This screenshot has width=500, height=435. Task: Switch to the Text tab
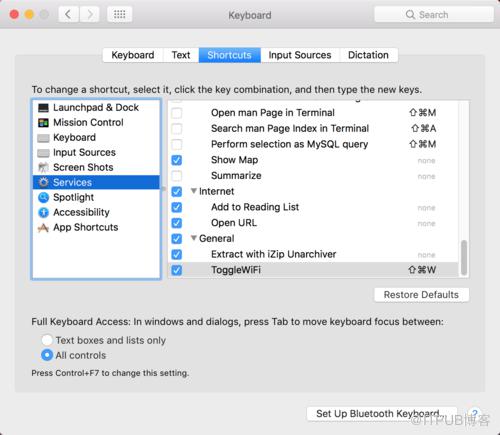click(181, 55)
